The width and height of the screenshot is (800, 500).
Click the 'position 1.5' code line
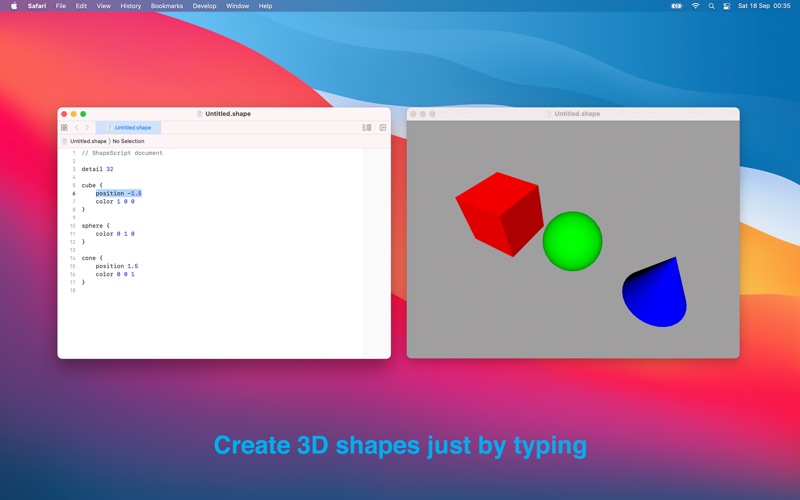coord(117,266)
